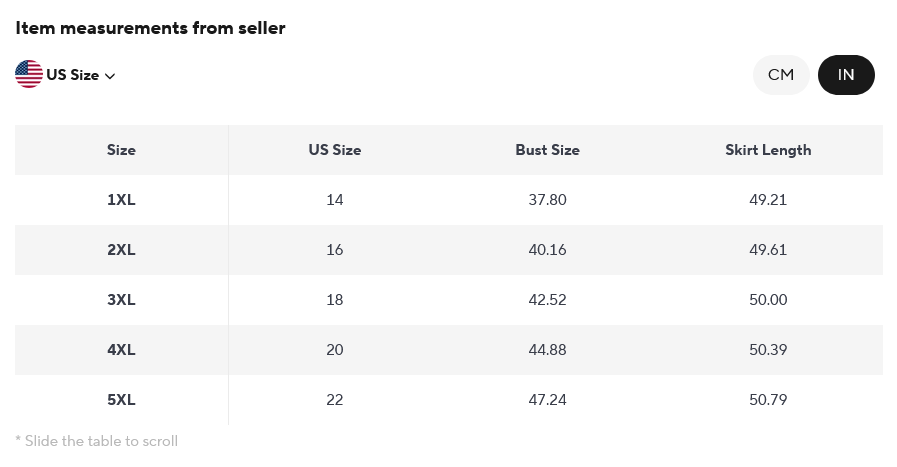Click the 37.80 bust size value
Image resolution: width=897 pixels, height=467 pixels.
pyautogui.click(x=547, y=200)
